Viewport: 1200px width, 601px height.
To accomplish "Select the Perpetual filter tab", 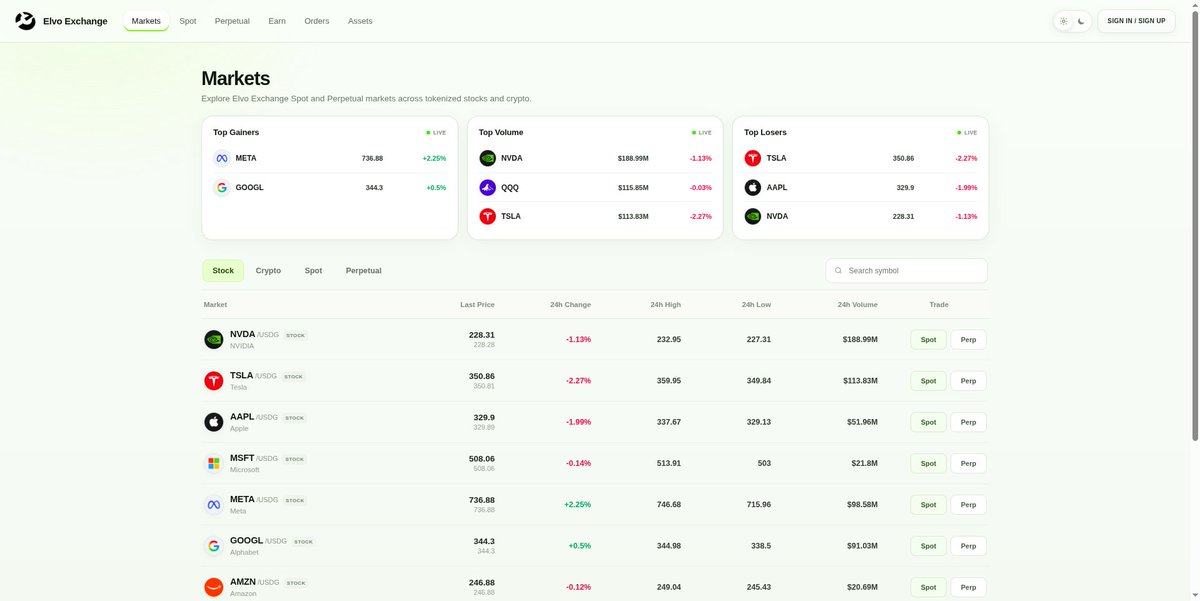I will pos(363,270).
